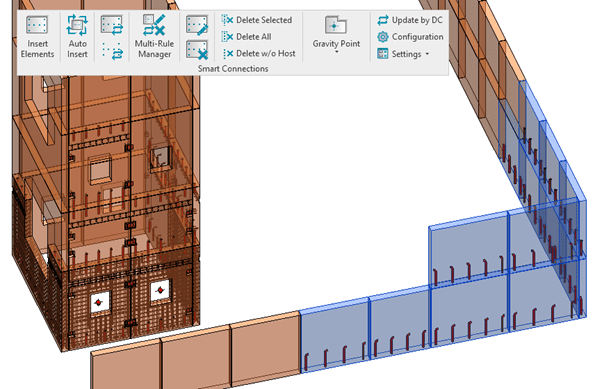This screenshot has height=389, width=602.
Task: Click Update by DC
Action: click(410, 20)
